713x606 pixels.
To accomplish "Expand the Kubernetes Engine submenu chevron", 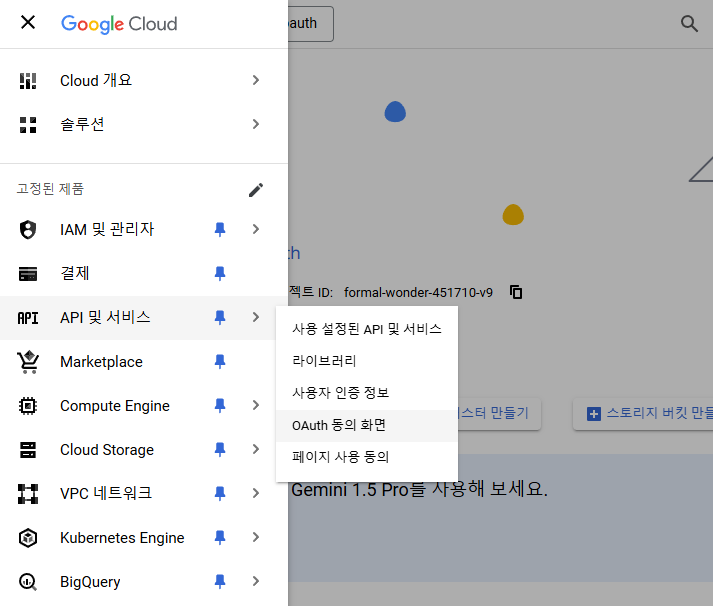I will 256,537.
